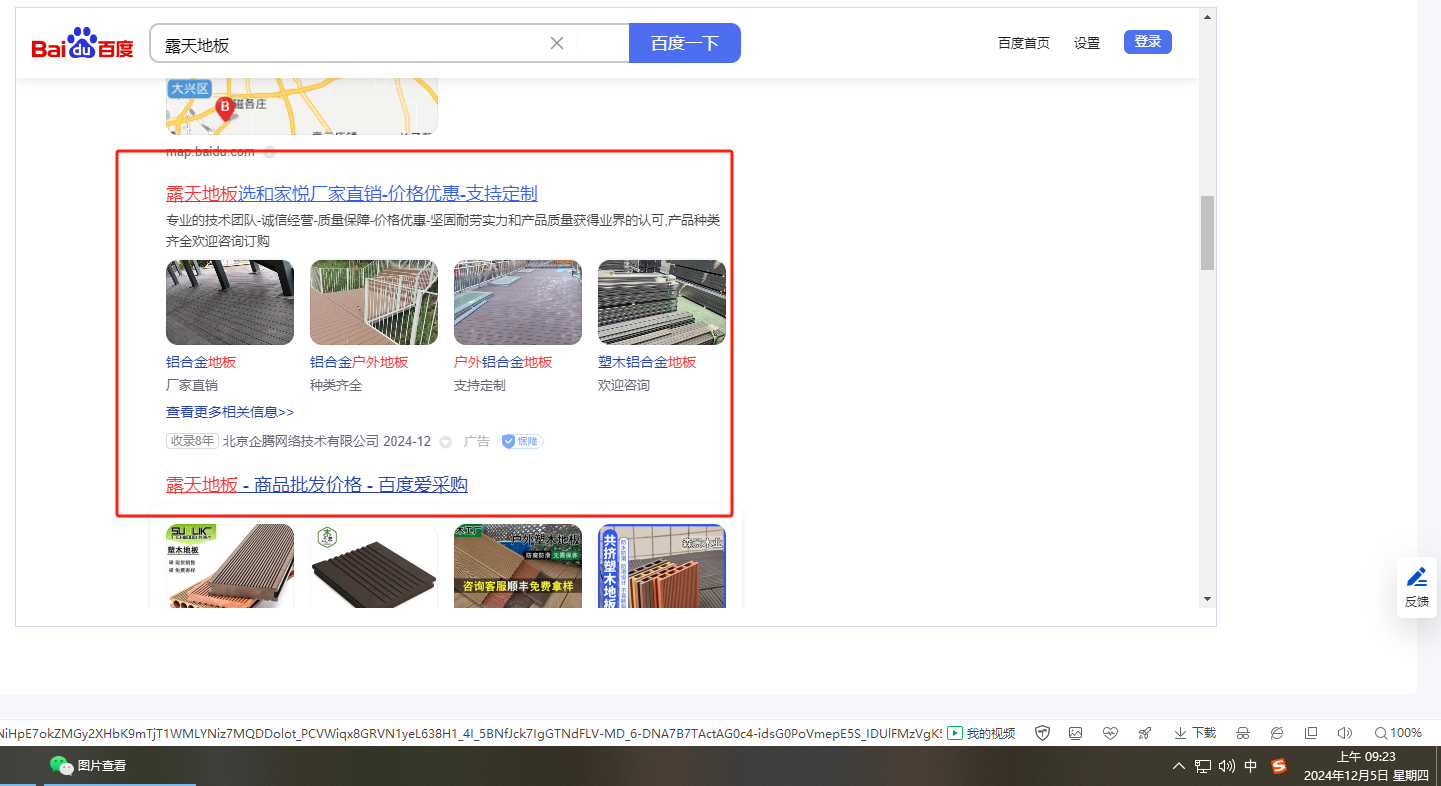Open the 露天地板选和家悦厂家直销 result title
1441x786 pixels.
(x=352, y=194)
